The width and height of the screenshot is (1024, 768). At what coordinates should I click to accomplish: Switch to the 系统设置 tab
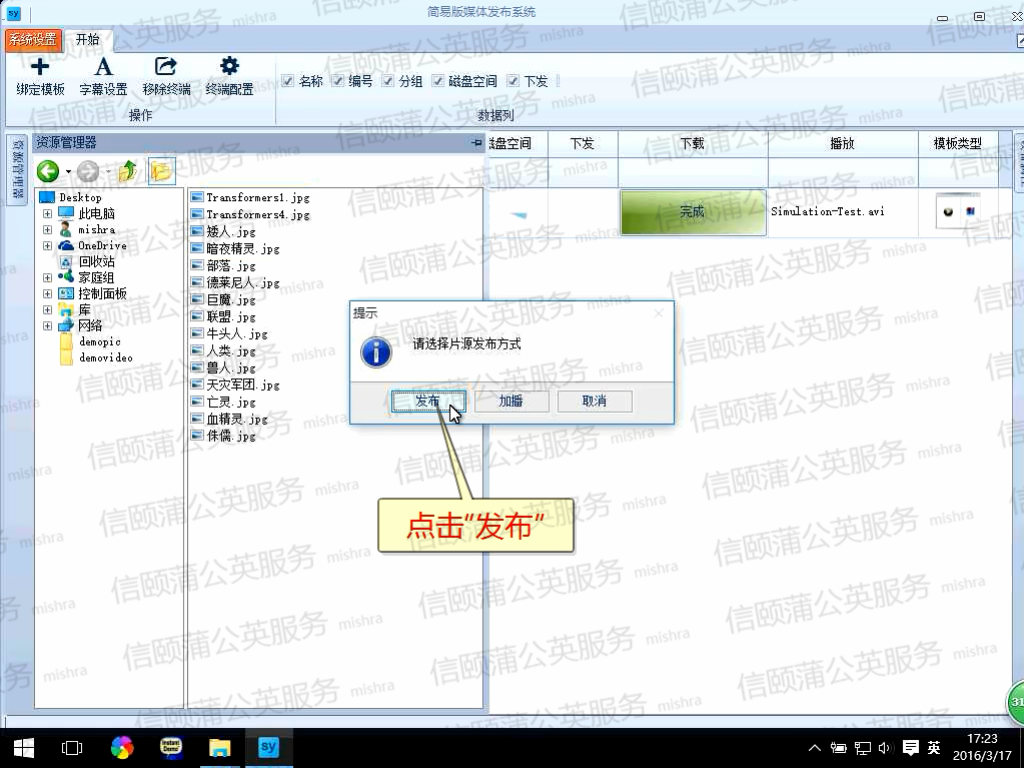coord(33,39)
